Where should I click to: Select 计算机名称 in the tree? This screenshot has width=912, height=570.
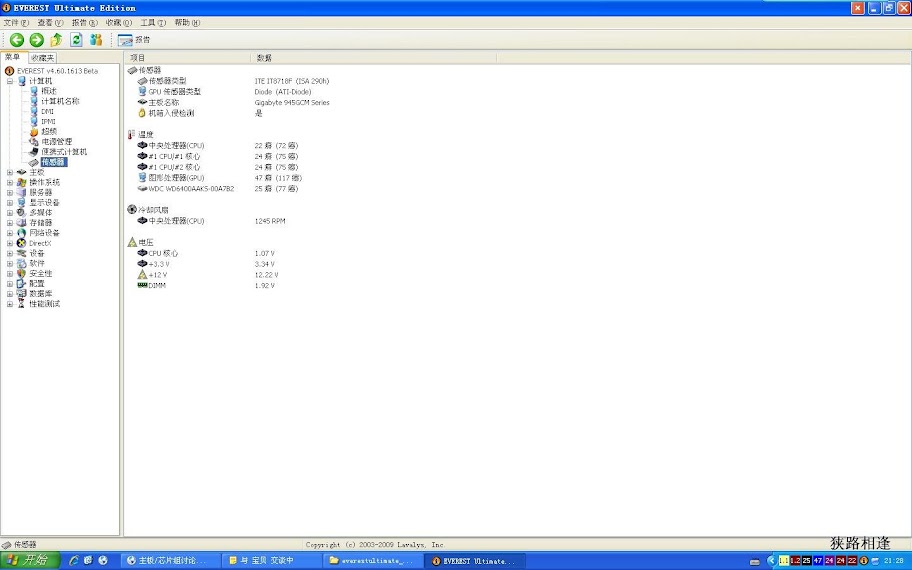coord(60,101)
